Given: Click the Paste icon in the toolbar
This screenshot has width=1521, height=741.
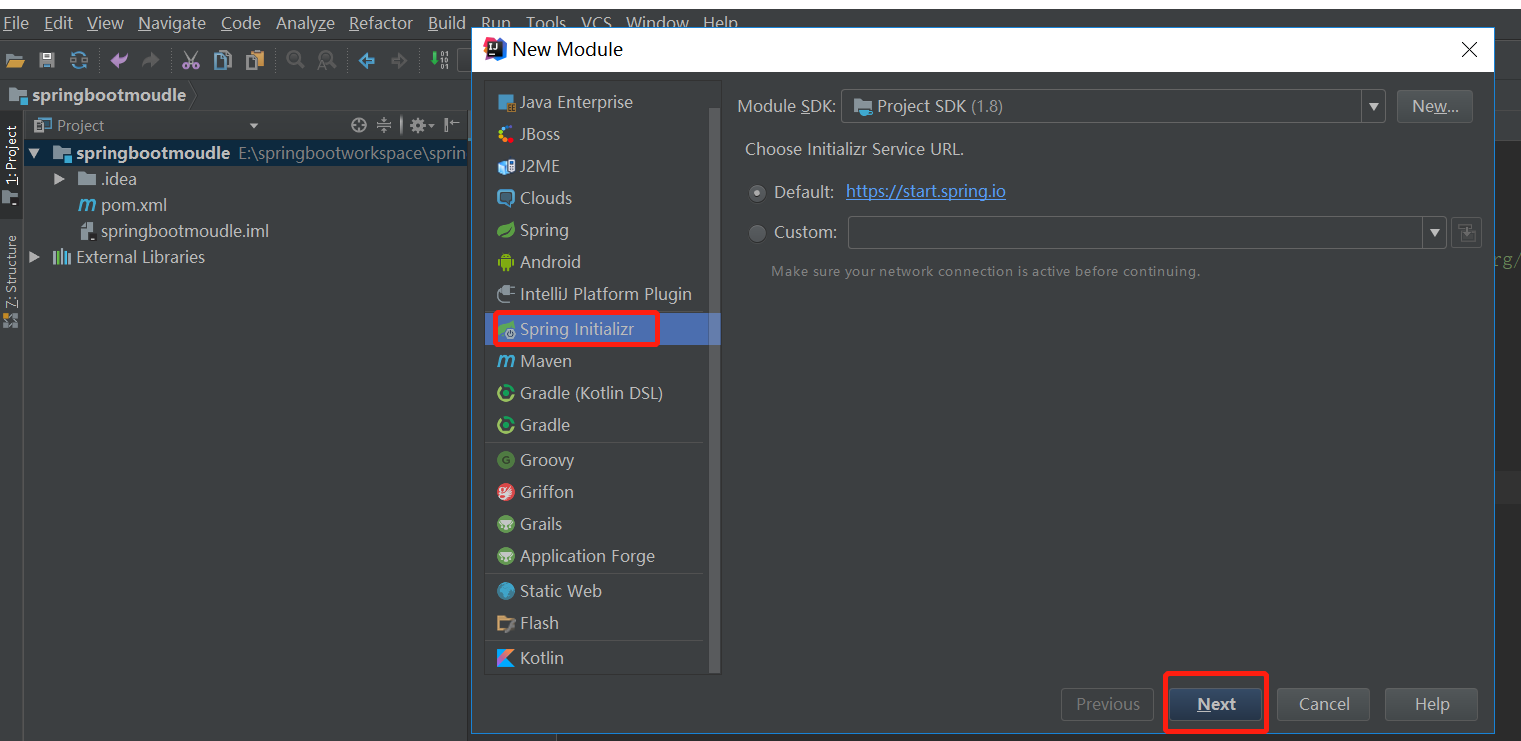Looking at the screenshot, I should [x=254, y=60].
